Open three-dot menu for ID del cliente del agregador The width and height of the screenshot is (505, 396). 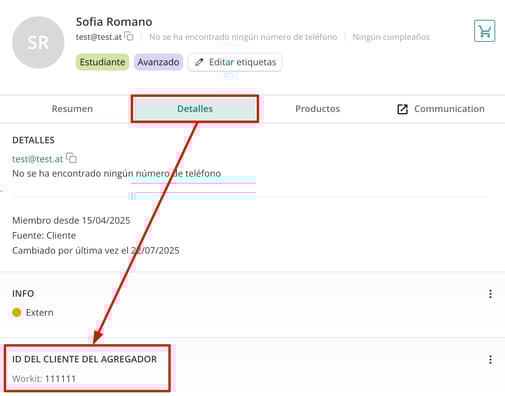[x=490, y=359]
